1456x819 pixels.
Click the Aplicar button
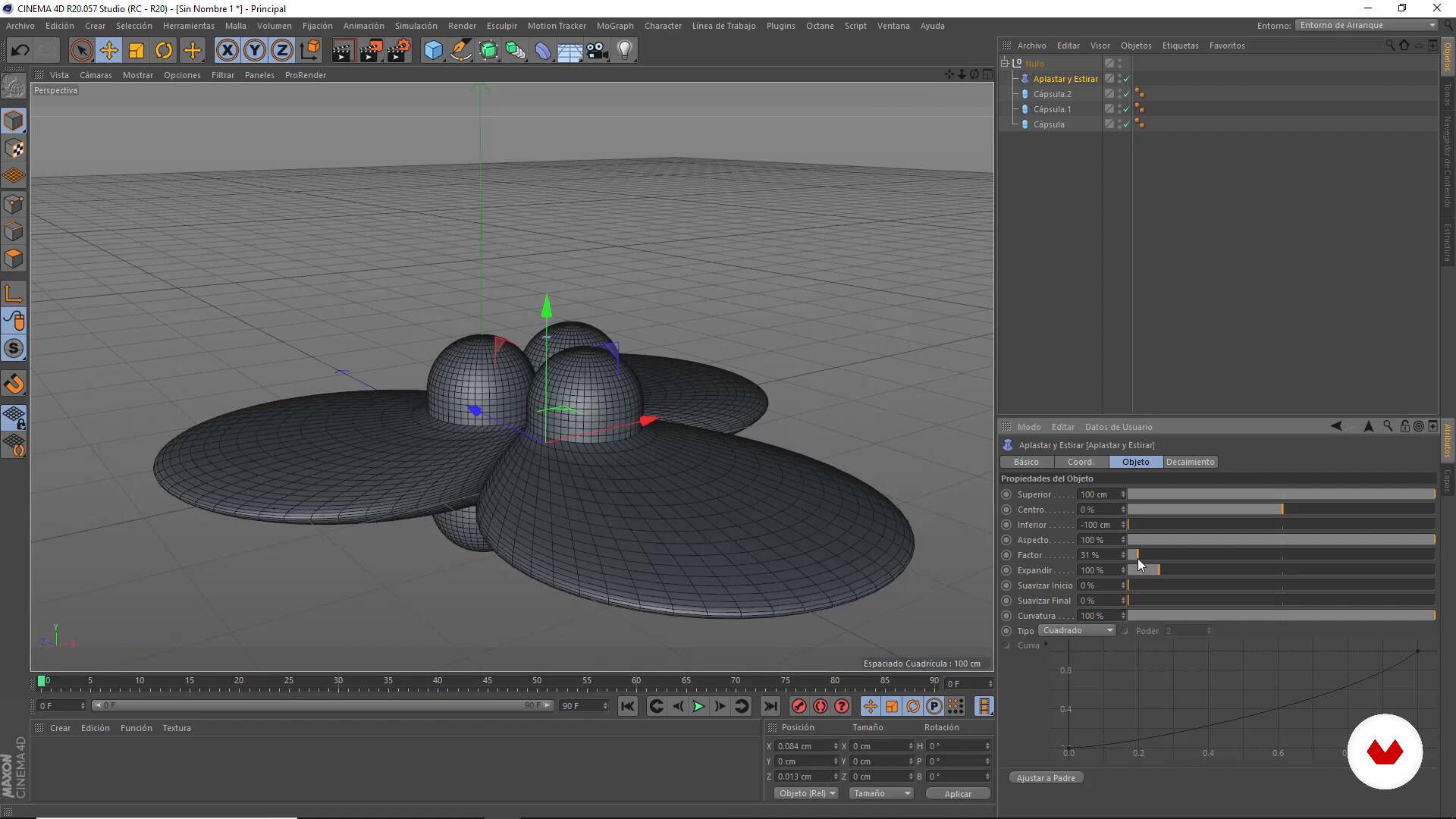[x=958, y=793]
